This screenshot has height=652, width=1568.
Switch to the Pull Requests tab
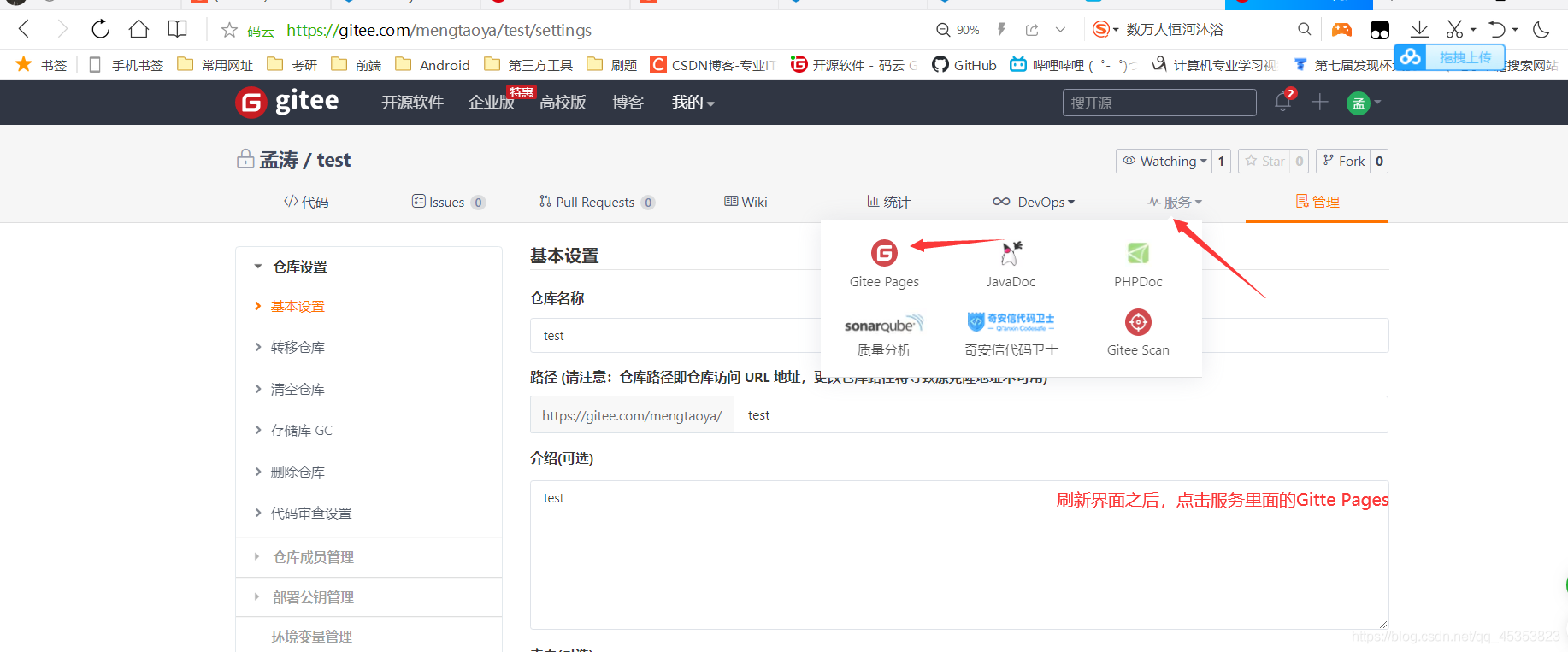(597, 202)
